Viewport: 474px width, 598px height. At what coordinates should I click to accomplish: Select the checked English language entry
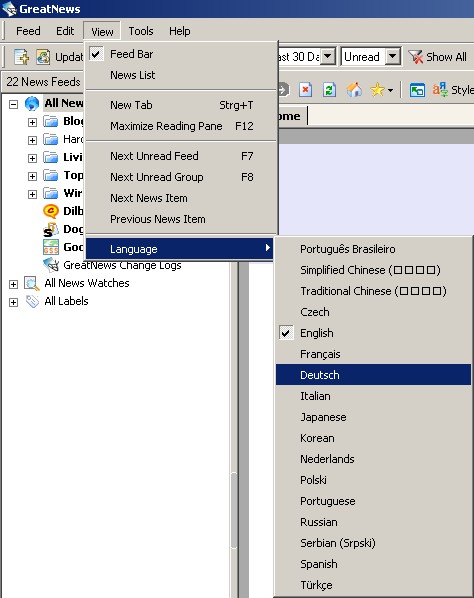(373, 333)
